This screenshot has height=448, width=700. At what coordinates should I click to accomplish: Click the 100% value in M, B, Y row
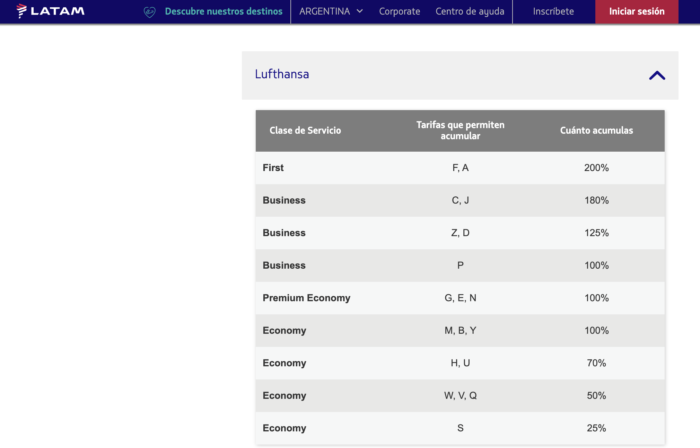point(596,331)
